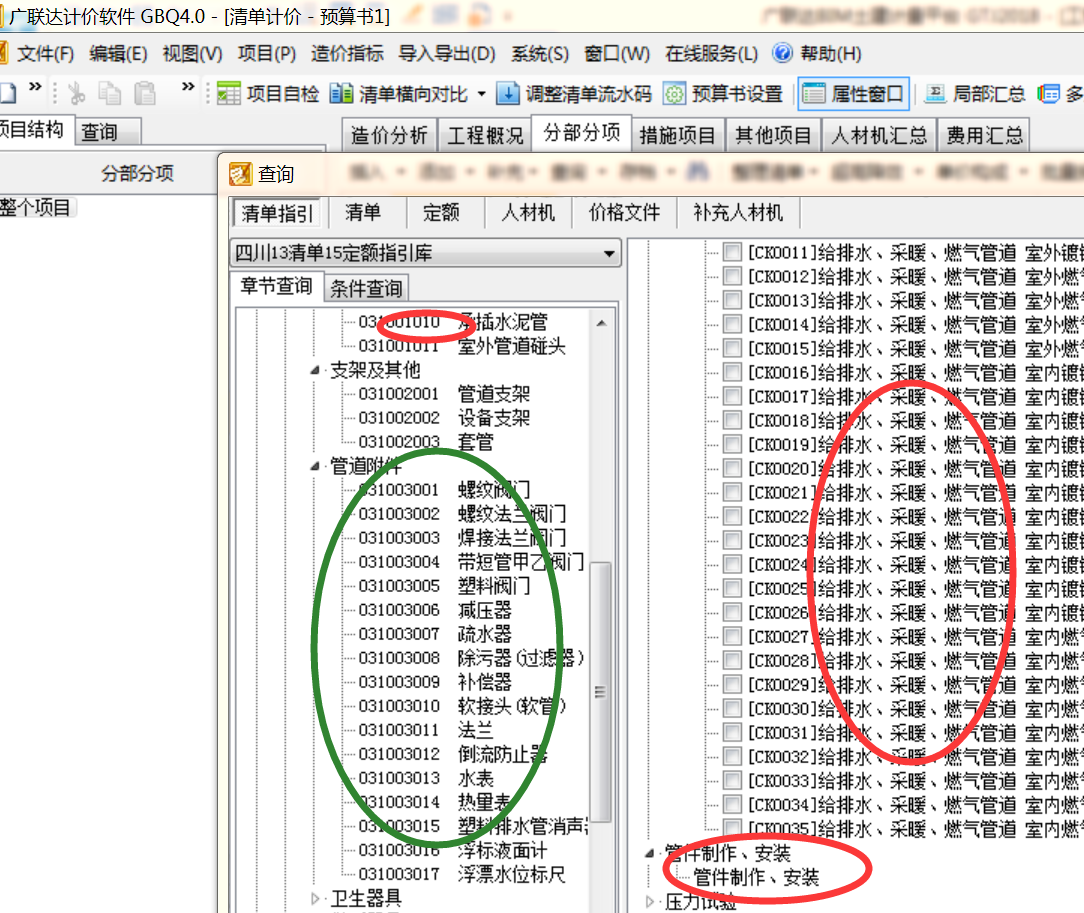The image size is (1084, 913).
Task: Check the box for CK0012
Action: tap(732, 276)
